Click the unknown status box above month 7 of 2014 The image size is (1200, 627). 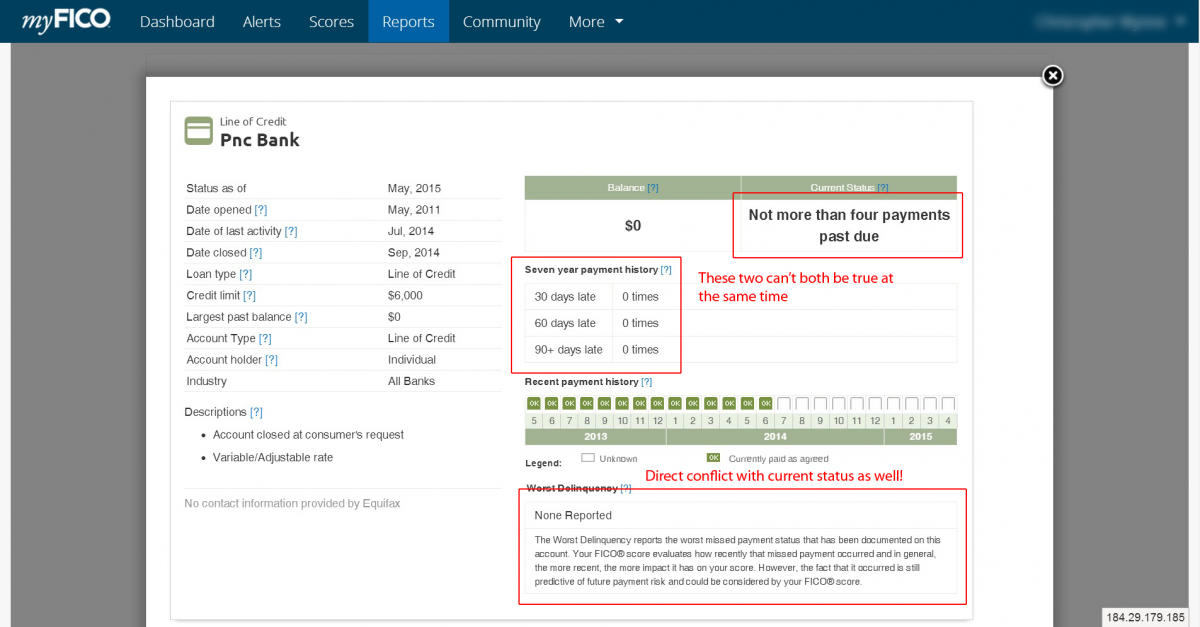coord(784,403)
